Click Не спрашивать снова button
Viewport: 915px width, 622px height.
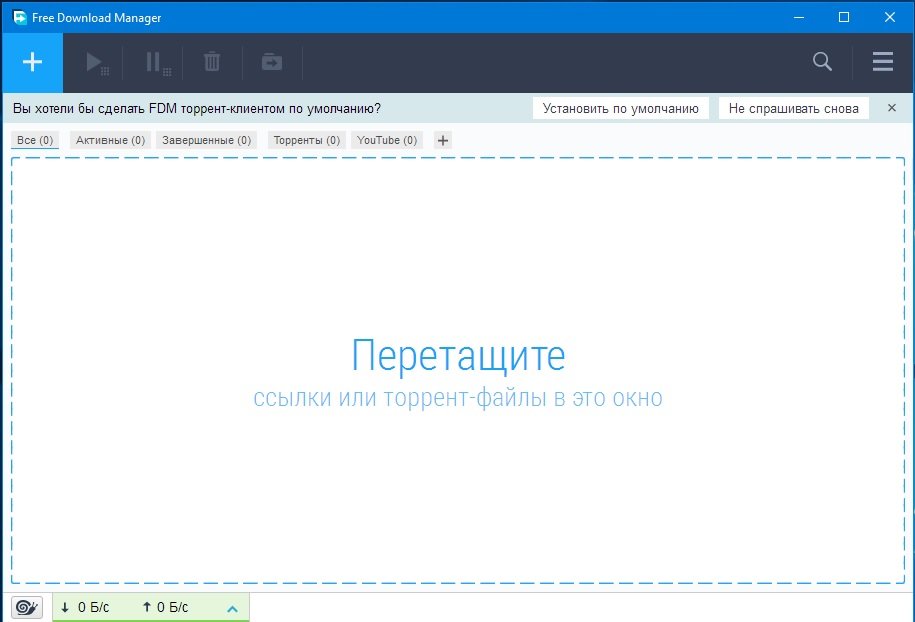(x=794, y=109)
